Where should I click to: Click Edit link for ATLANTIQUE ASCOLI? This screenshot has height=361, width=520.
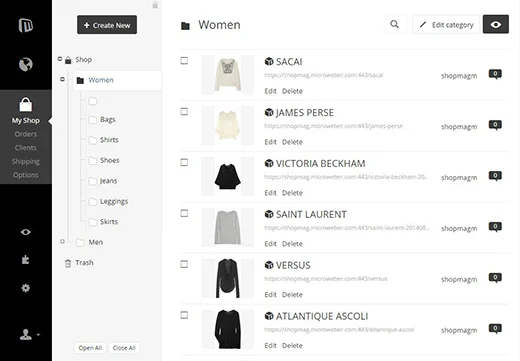point(270,346)
